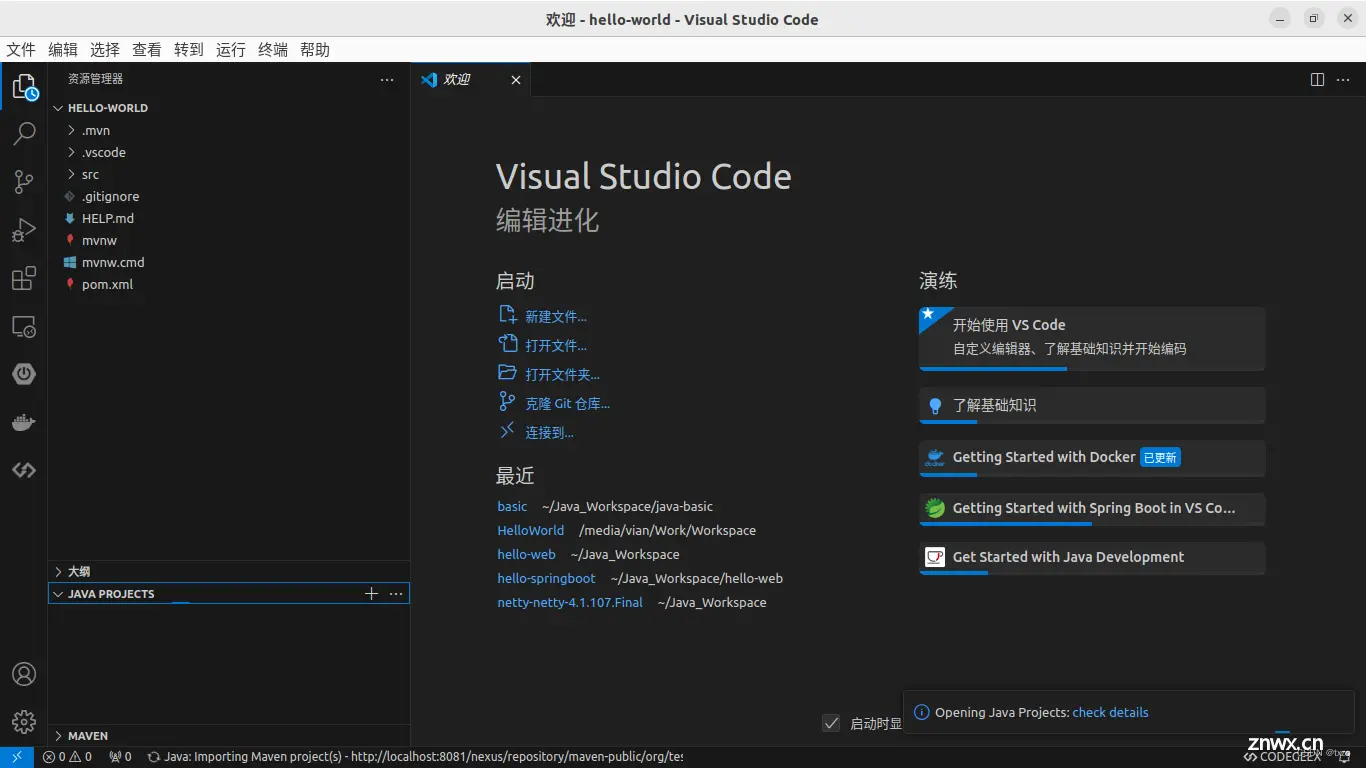The image size is (1366, 768).
Task: Open the Search view icon
Action: tap(24, 134)
